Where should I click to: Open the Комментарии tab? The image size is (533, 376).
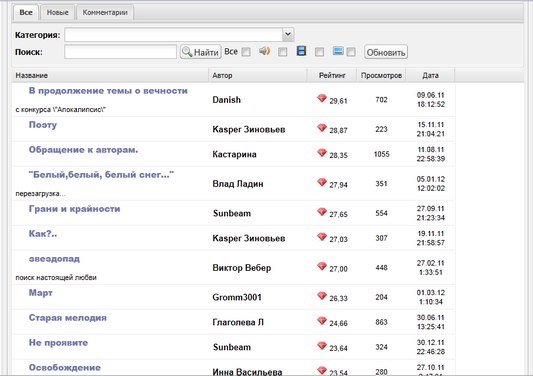[x=105, y=13]
